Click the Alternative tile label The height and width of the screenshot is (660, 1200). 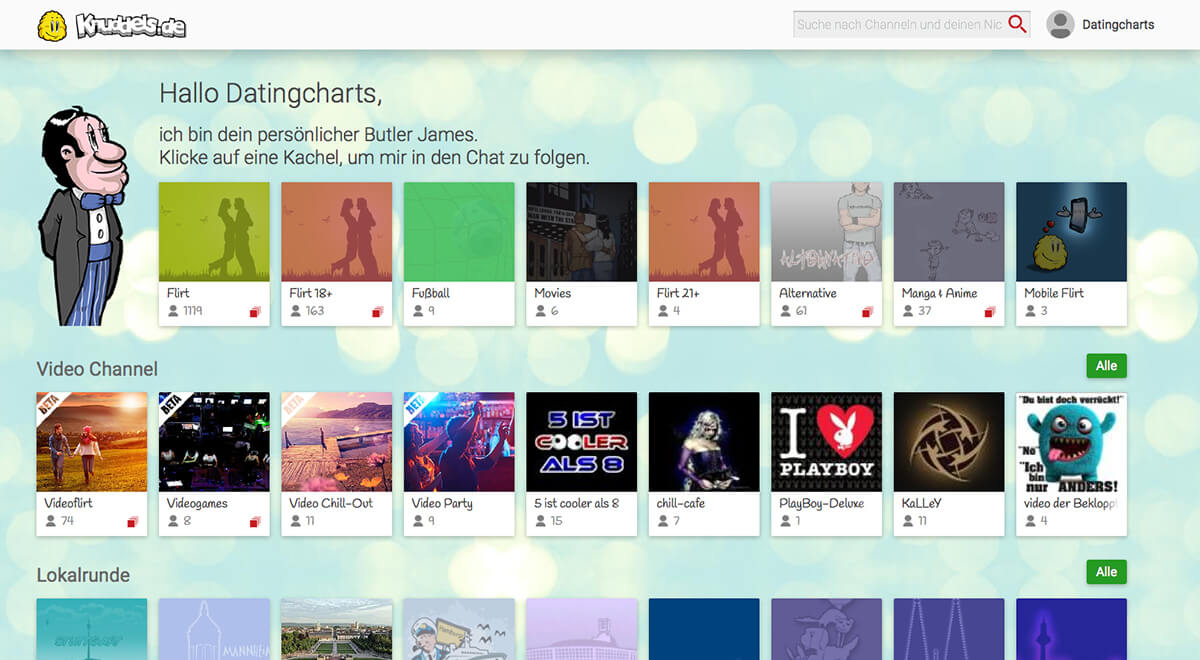pos(808,293)
